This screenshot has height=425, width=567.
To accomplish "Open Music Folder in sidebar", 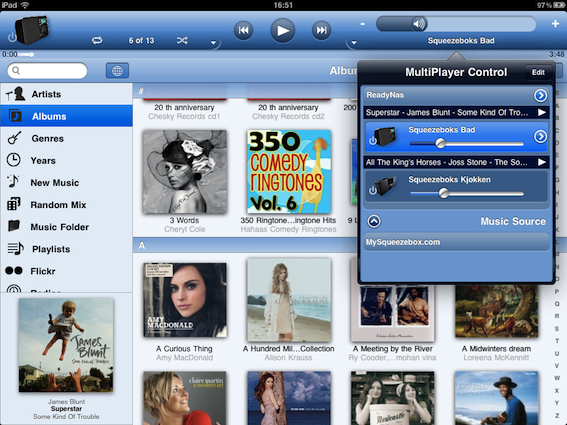I will coord(67,227).
